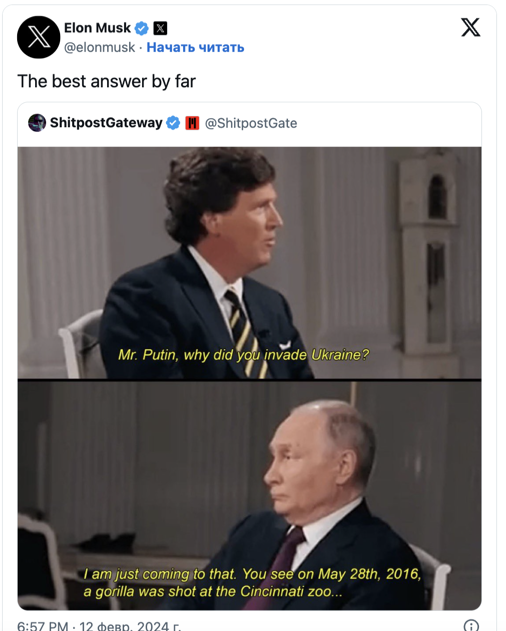This screenshot has height=631, width=506.
Task: Click ShitpostGateway's blue verified checkmark
Action: (x=173, y=123)
